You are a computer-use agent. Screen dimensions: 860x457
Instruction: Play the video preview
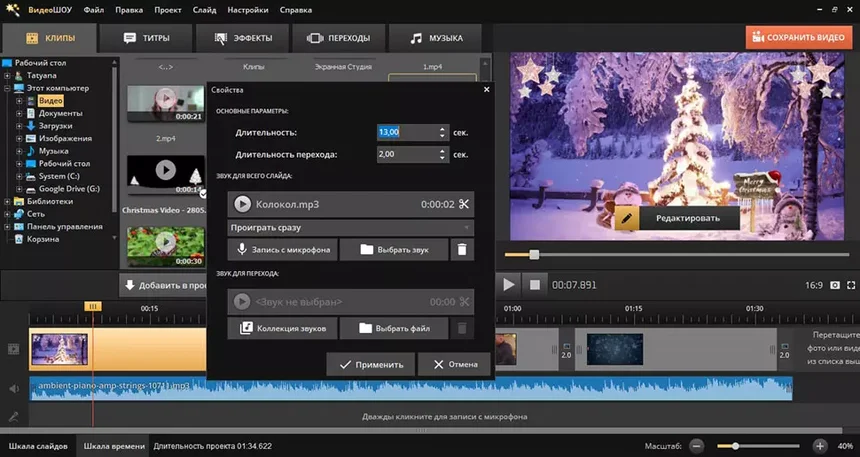[x=508, y=285]
